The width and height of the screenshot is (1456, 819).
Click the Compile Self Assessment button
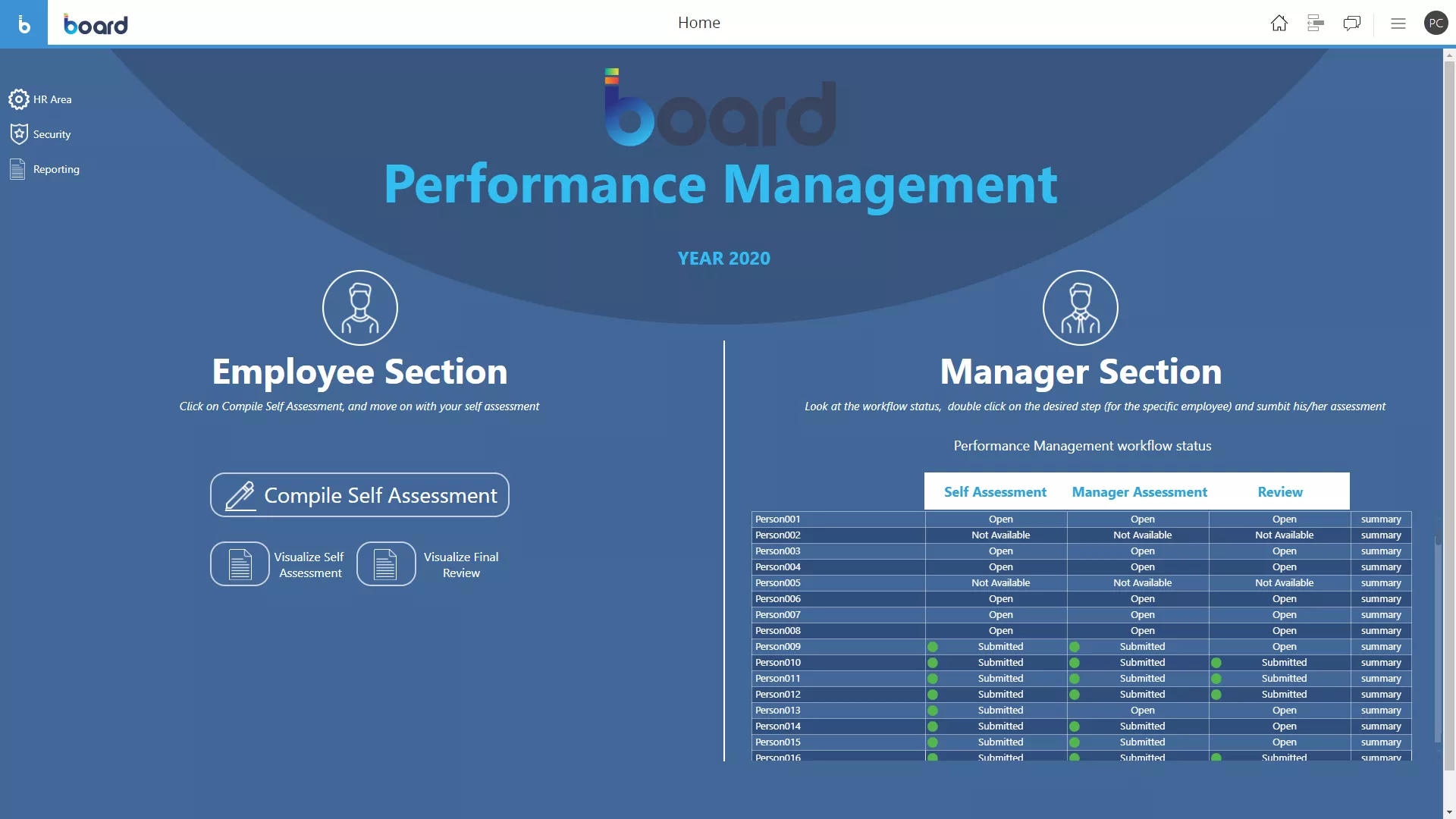360,494
